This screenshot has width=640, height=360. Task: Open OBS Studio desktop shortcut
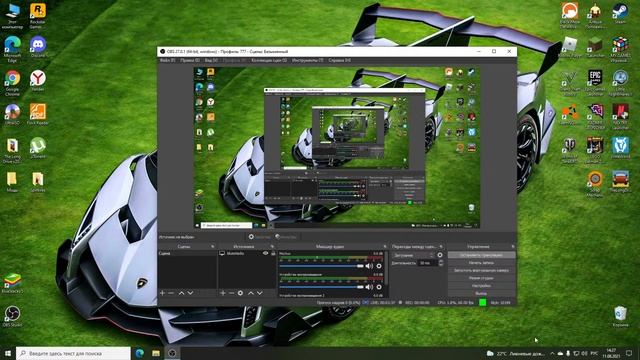12,316
